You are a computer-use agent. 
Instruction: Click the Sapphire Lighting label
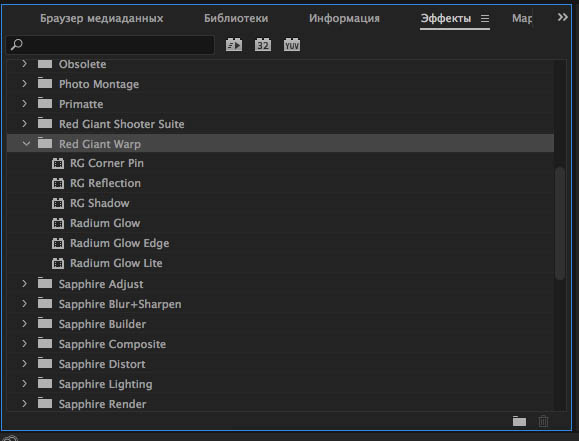pos(105,384)
